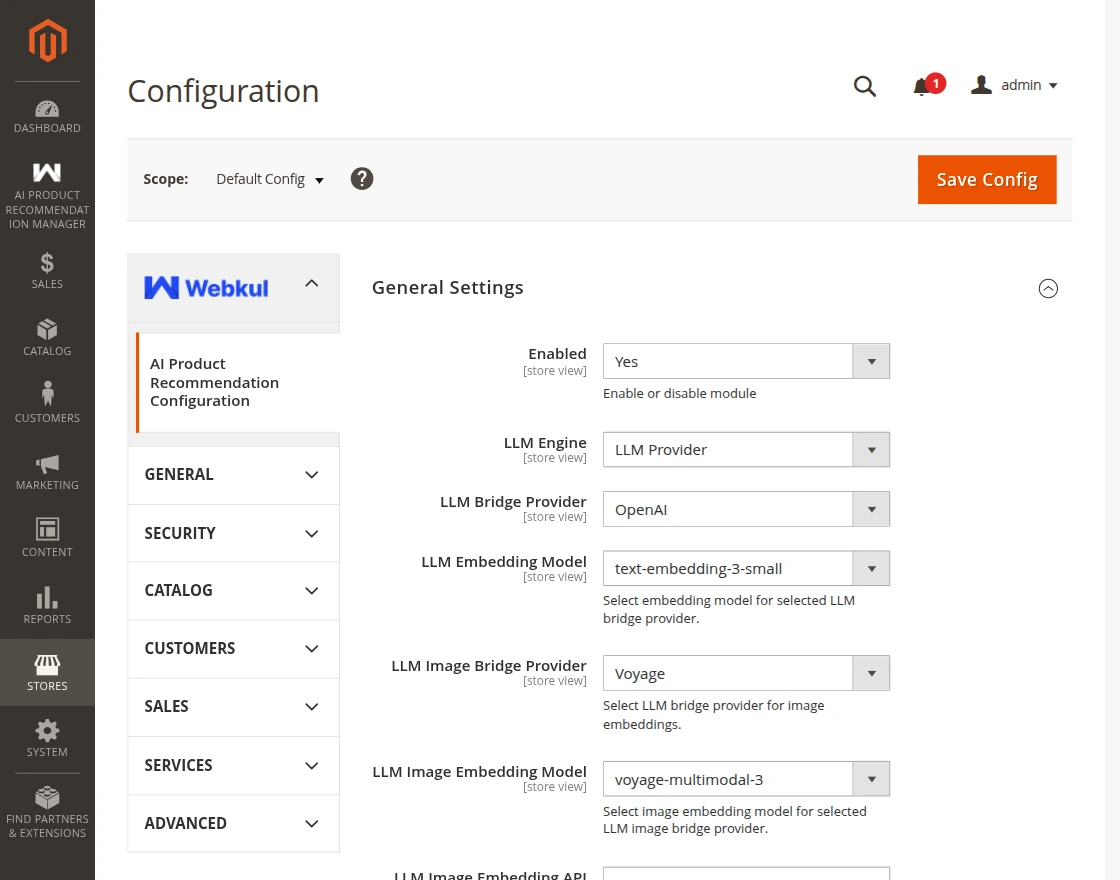The height and width of the screenshot is (880, 1120).
Task: Open the scope help tooltip icon
Action: [361, 178]
